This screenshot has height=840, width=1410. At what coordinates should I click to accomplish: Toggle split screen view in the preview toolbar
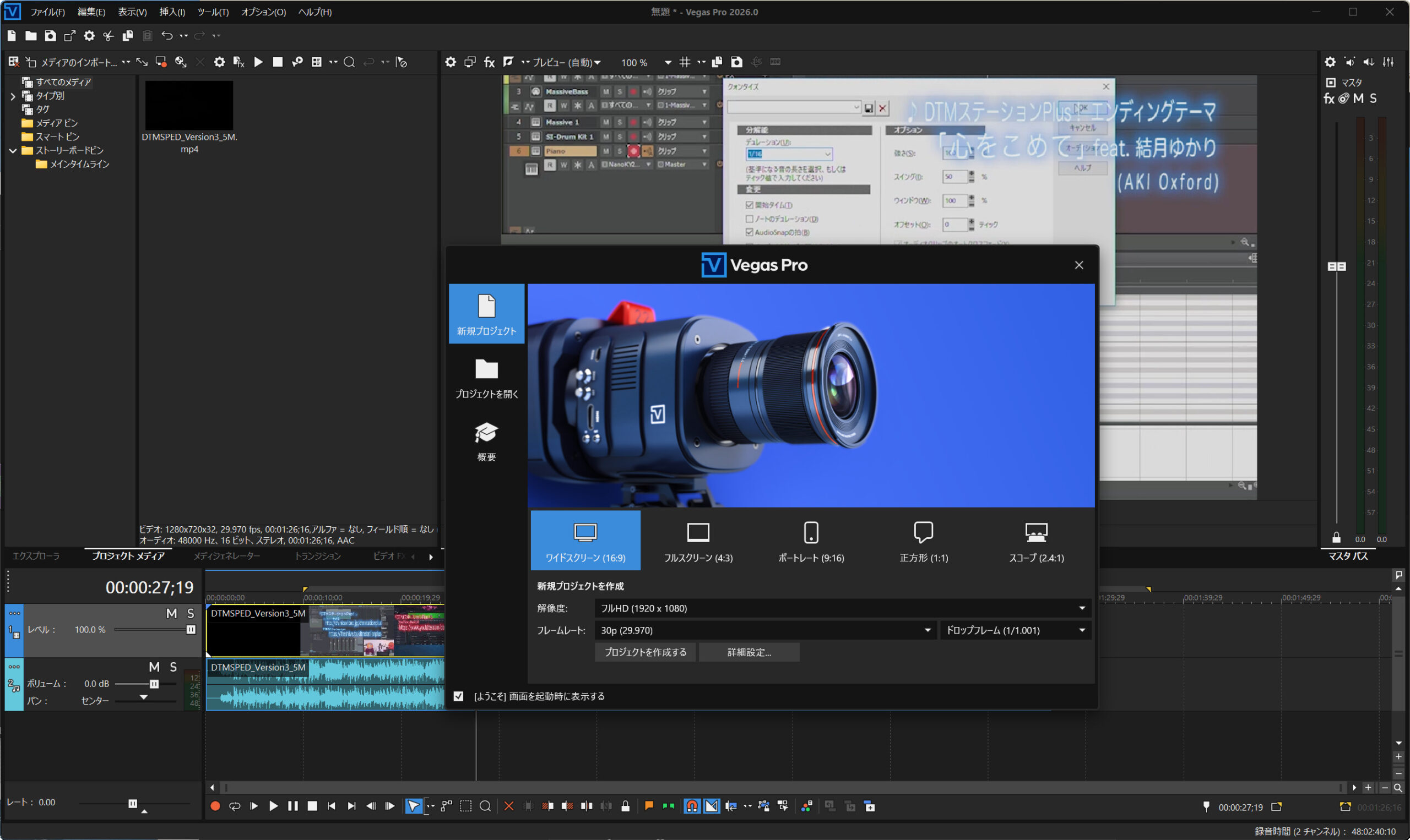click(x=508, y=62)
